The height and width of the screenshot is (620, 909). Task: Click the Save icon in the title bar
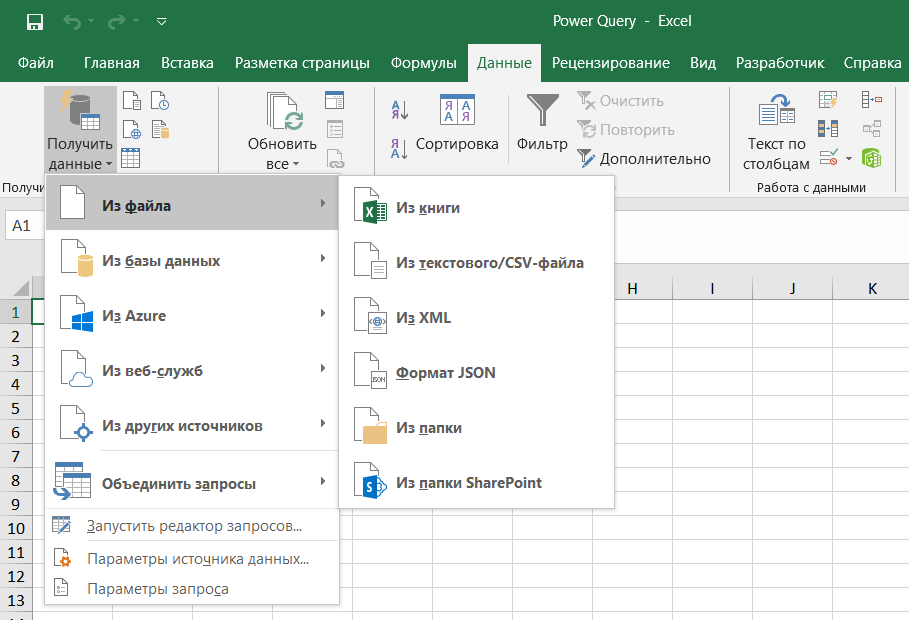coord(35,21)
